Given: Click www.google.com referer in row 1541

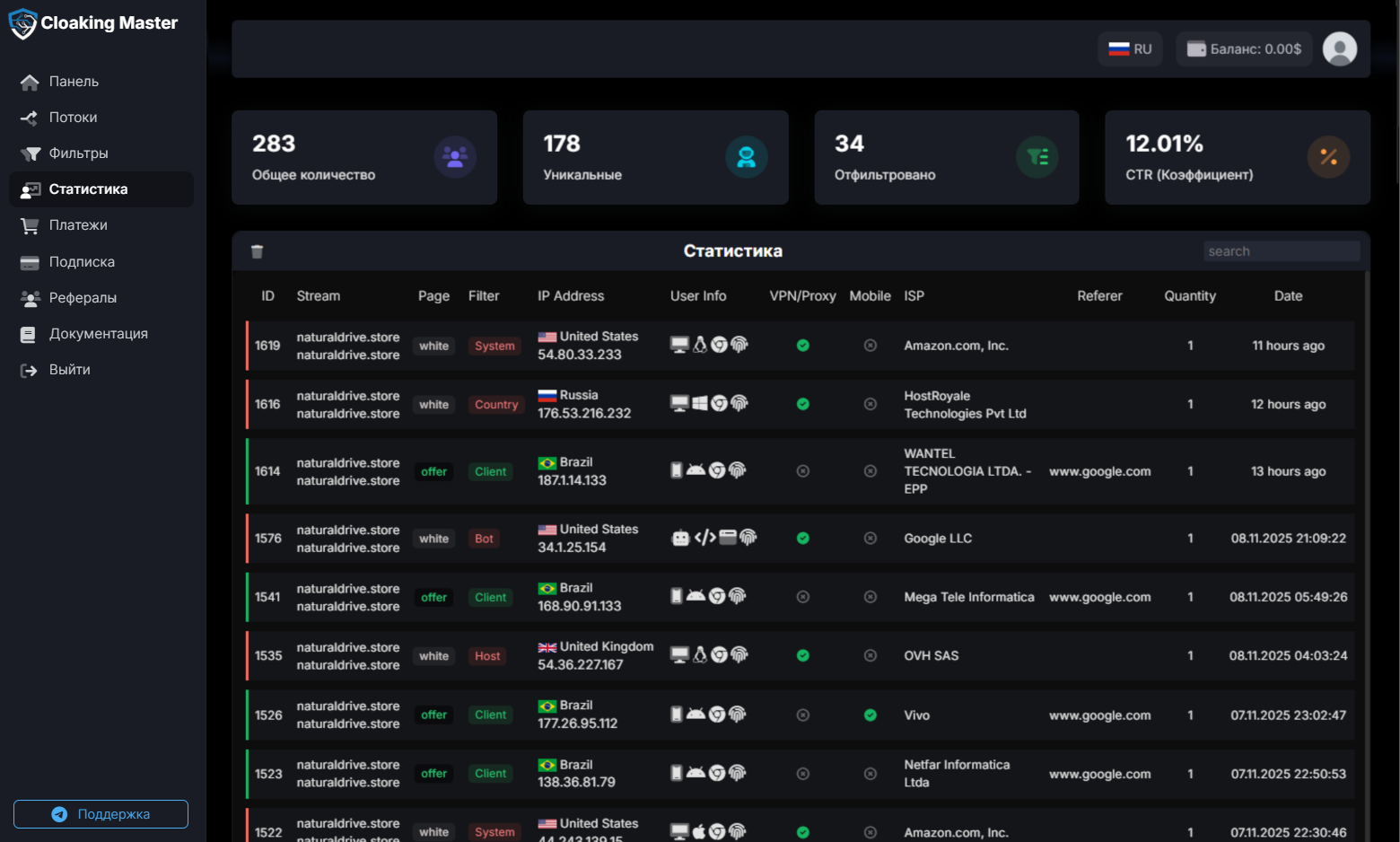Looking at the screenshot, I should (x=1099, y=597).
